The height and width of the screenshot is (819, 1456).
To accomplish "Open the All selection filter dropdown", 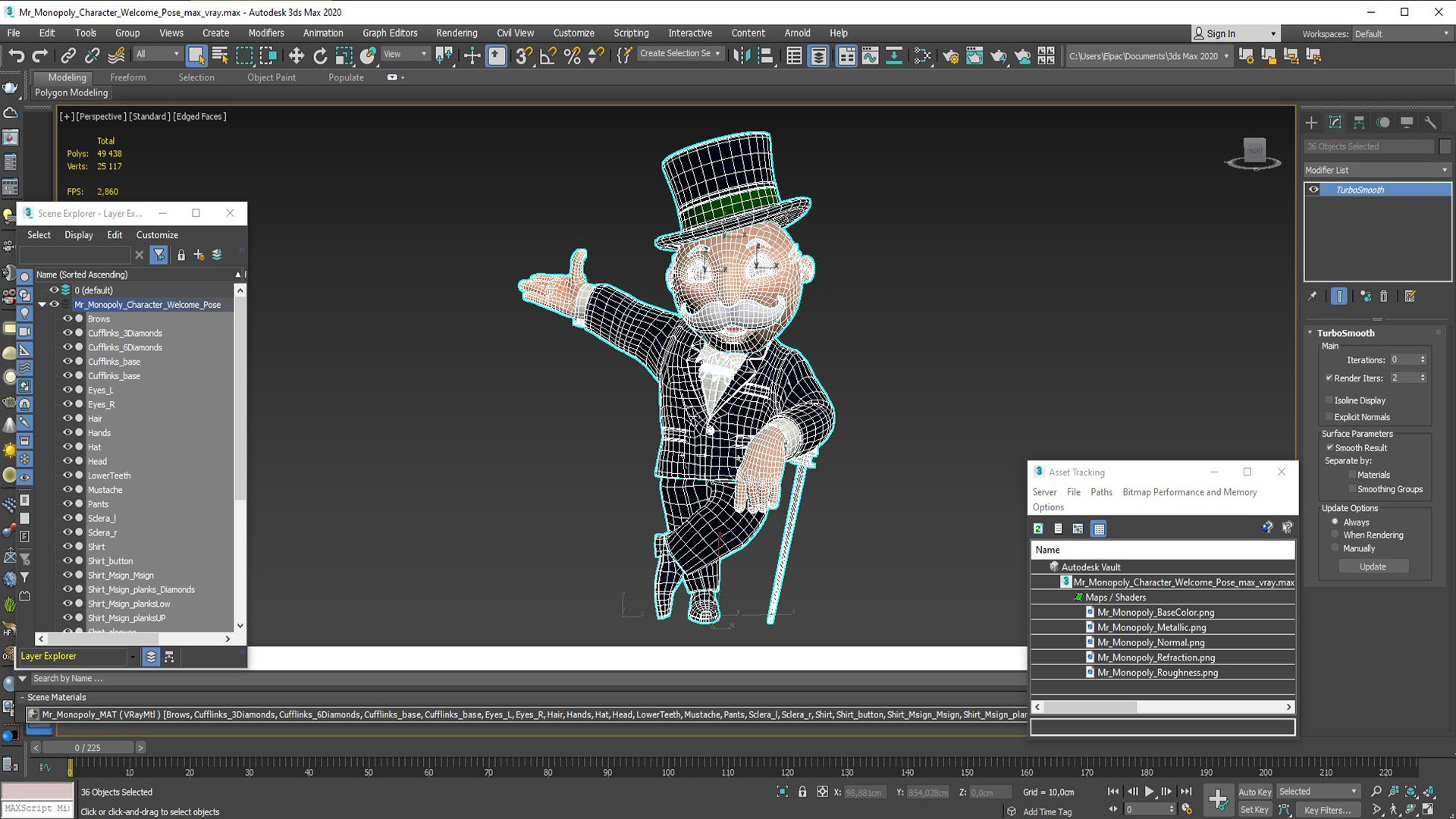I will tap(158, 54).
